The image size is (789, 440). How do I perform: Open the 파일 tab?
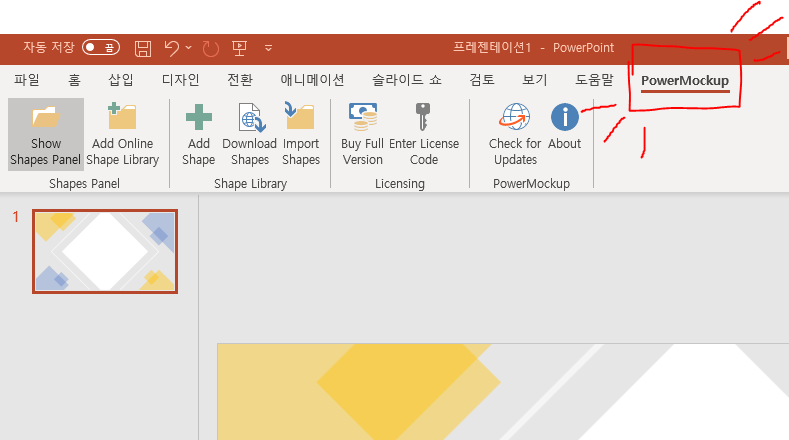(27, 80)
